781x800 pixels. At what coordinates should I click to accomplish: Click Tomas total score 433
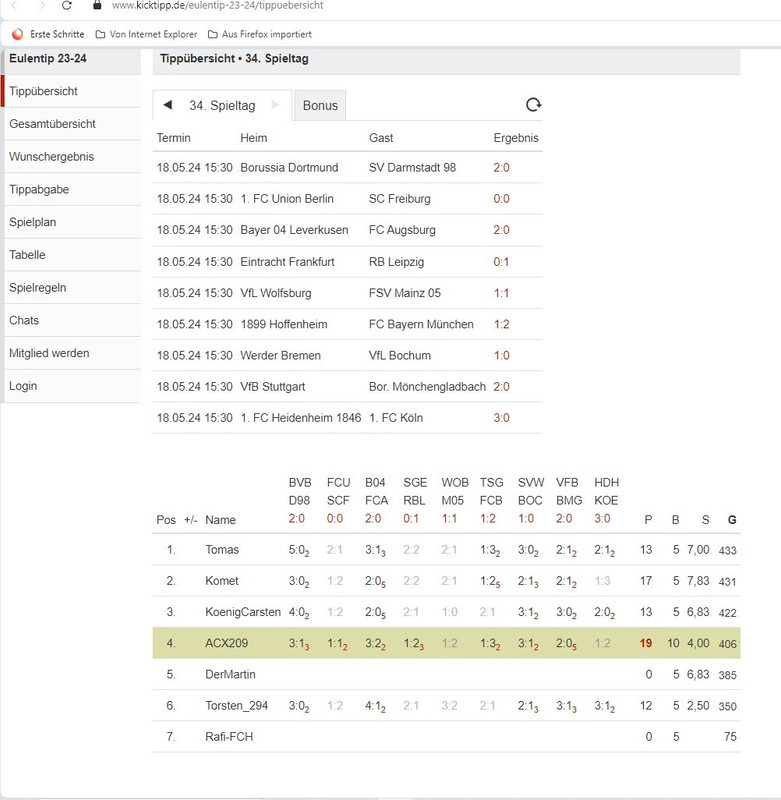(x=727, y=550)
